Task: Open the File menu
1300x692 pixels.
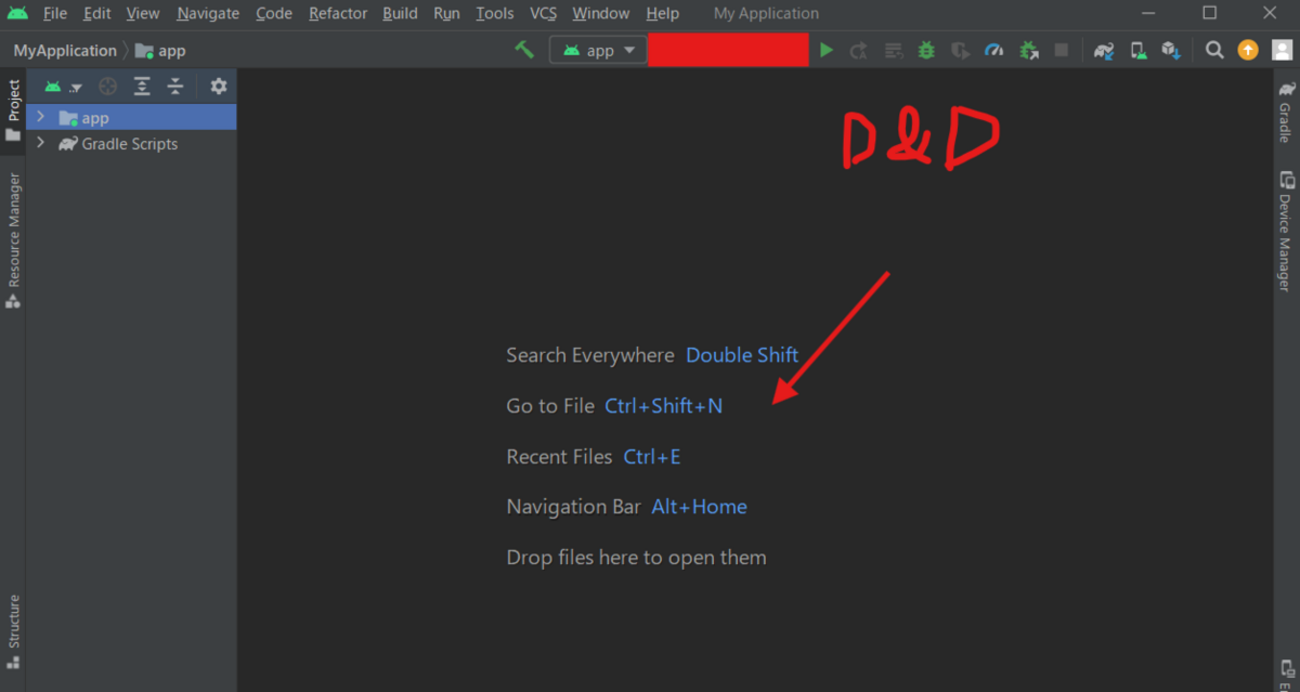Action: coord(55,13)
